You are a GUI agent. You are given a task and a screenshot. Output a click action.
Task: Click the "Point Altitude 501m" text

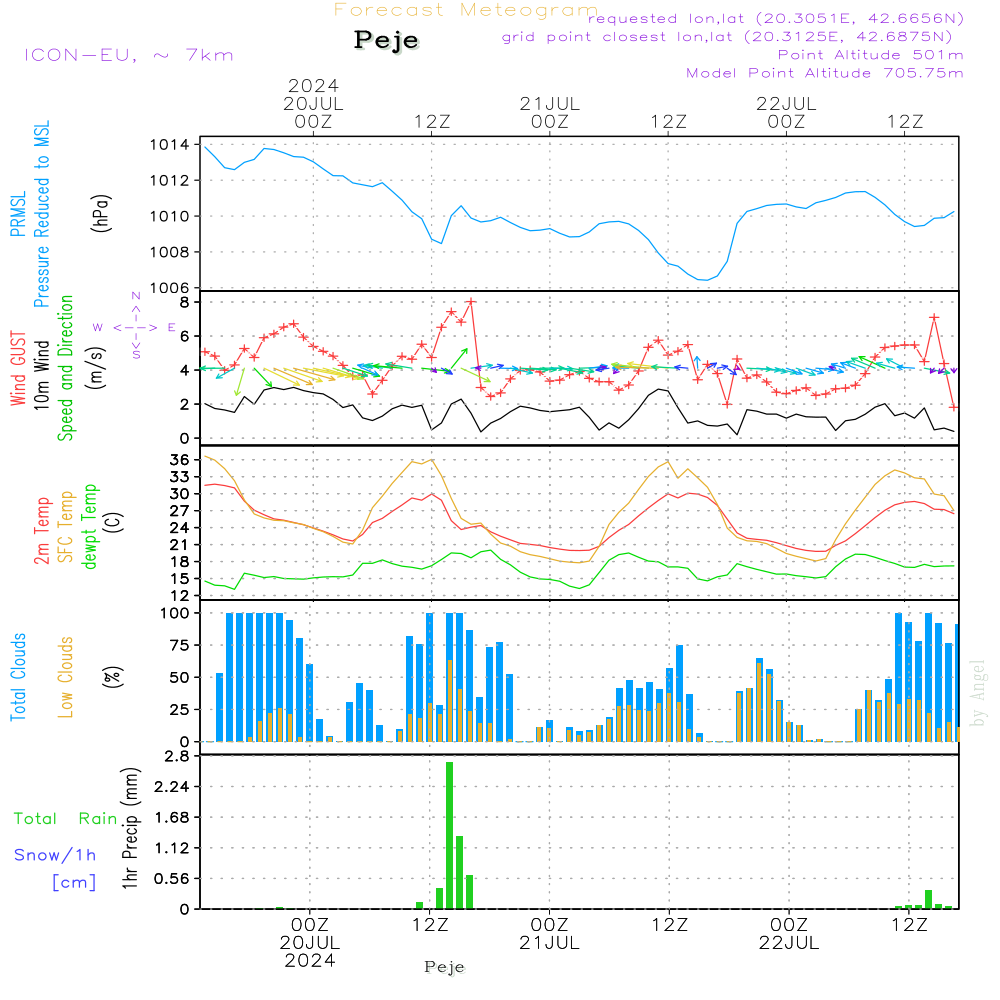[871, 55]
